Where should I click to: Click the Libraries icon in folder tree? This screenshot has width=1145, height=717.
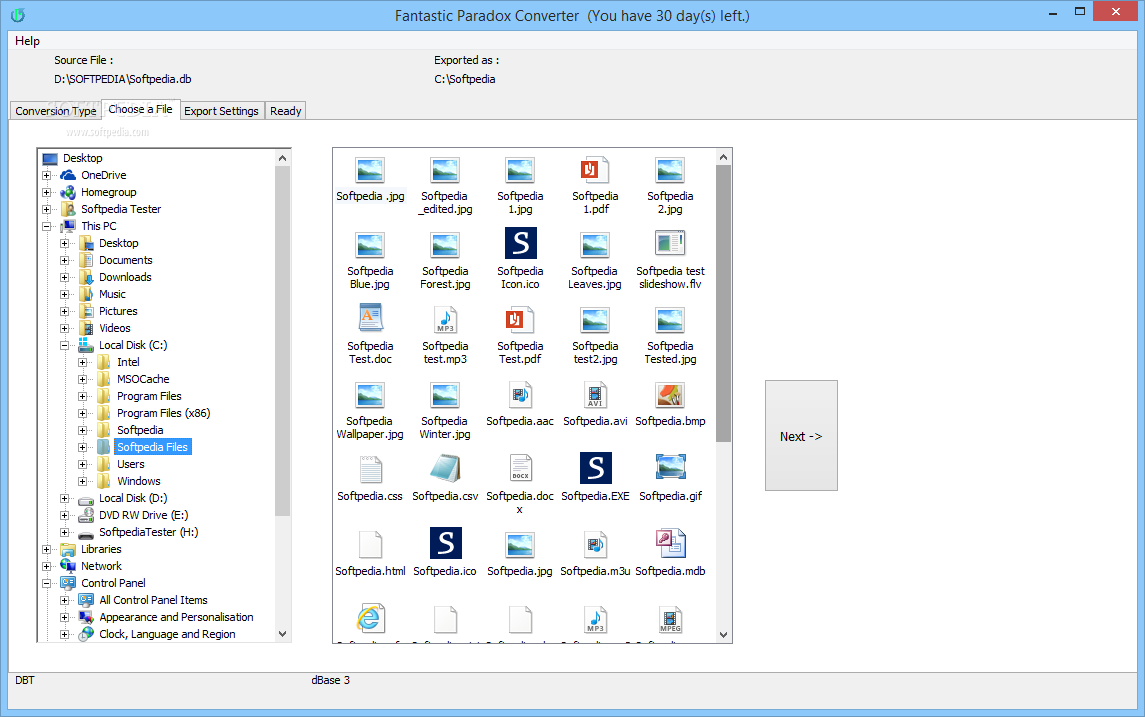coord(68,549)
